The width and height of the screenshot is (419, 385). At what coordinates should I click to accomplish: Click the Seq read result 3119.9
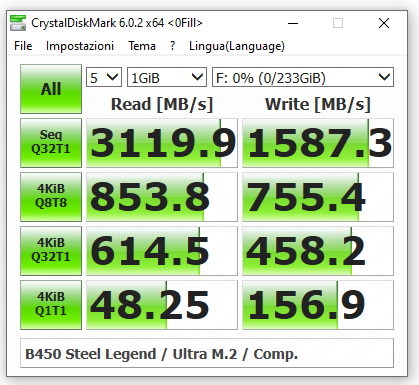coord(162,143)
